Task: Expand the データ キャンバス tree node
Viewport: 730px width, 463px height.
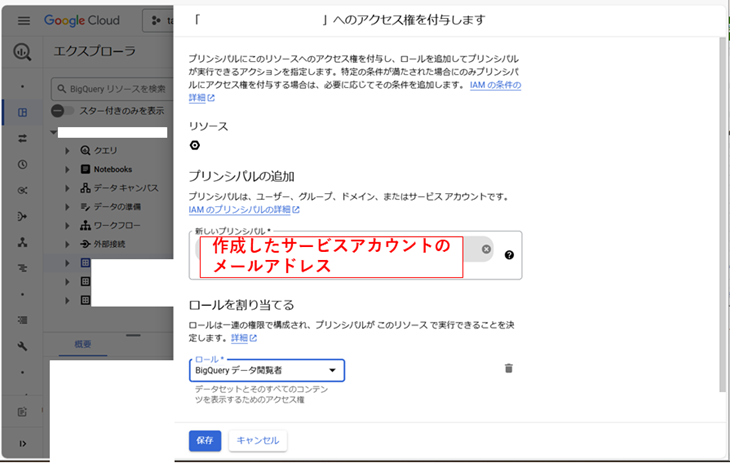Action: coord(68,188)
